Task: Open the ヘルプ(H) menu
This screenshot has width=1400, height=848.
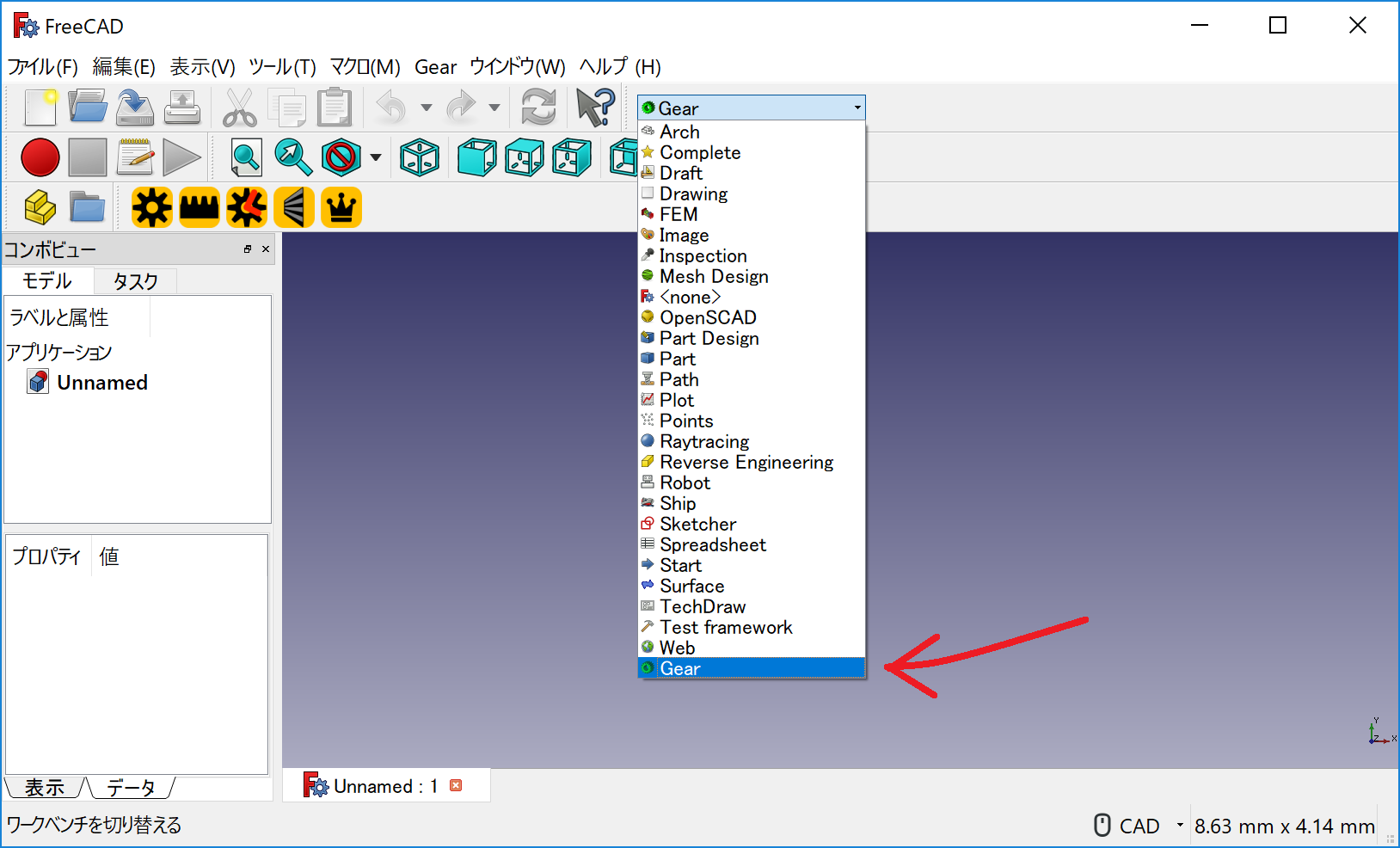Action: click(620, 67)
